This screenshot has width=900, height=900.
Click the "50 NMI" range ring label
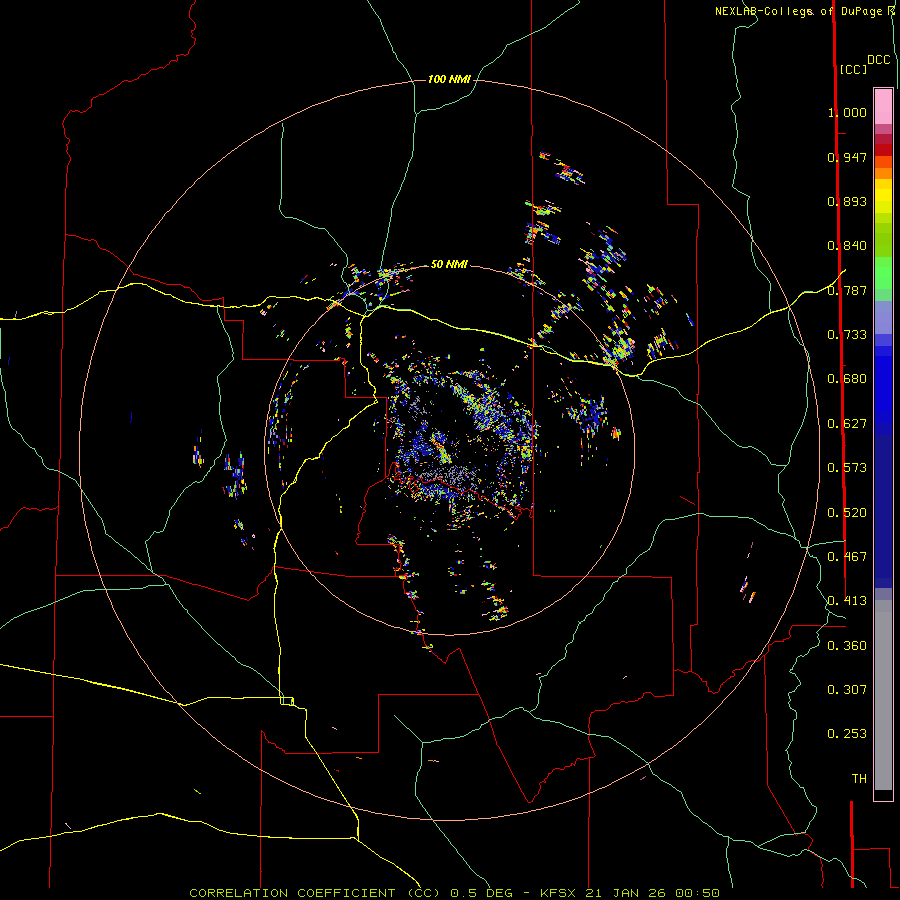(x=449, y=264)
